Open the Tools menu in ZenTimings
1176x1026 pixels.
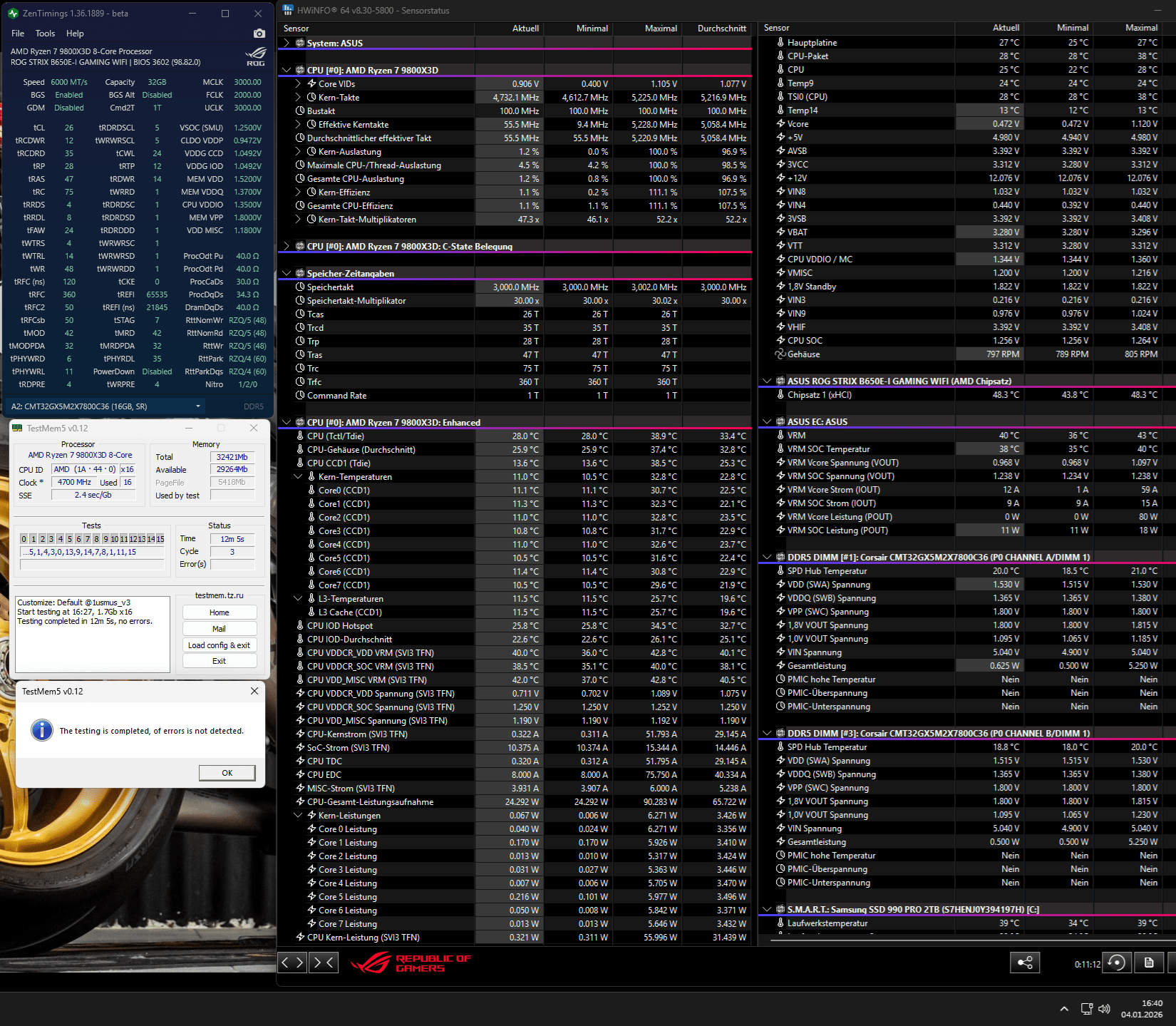coord(45,34)
